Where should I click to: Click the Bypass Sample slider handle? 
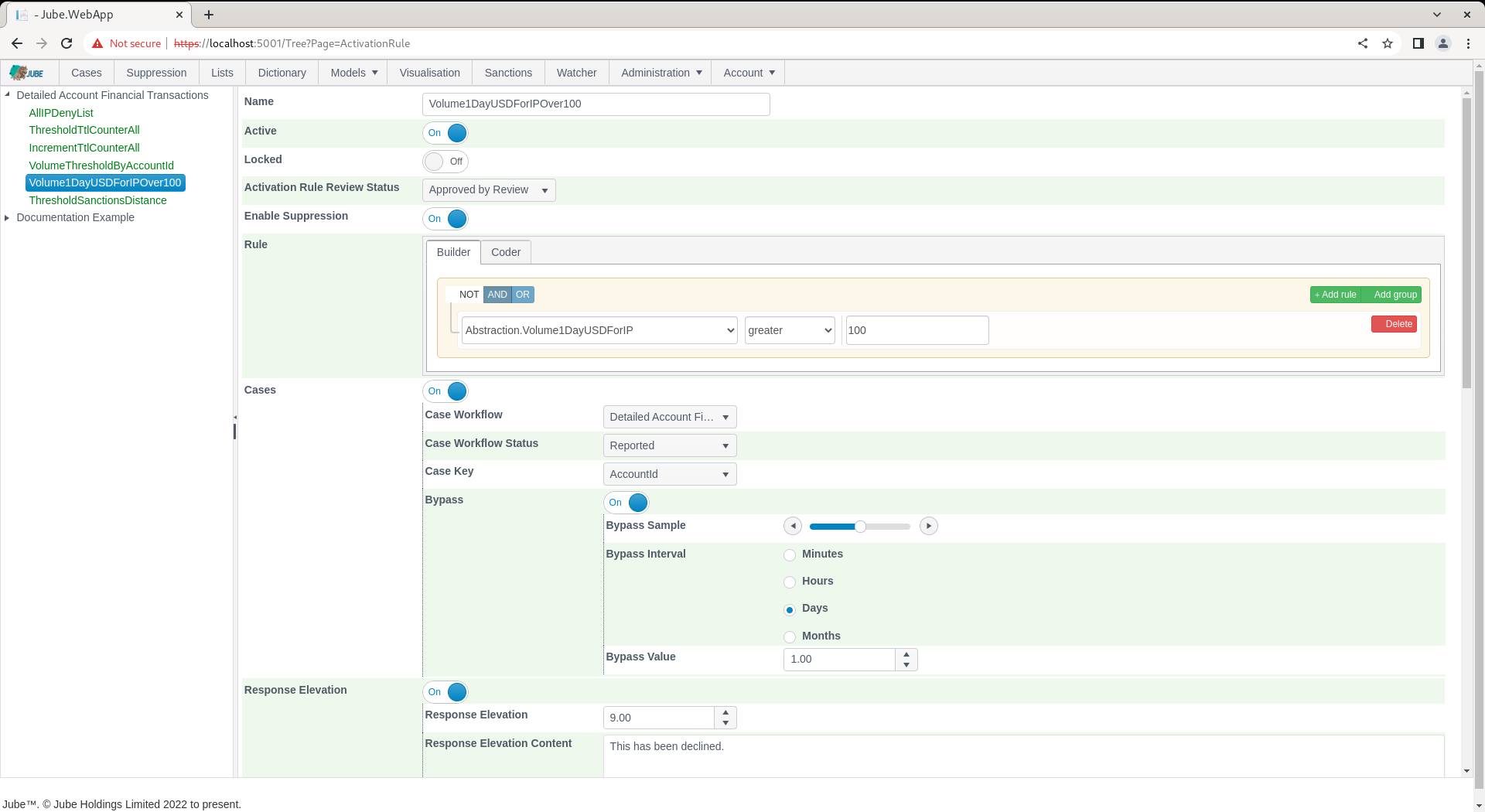(x=860, y=527)
